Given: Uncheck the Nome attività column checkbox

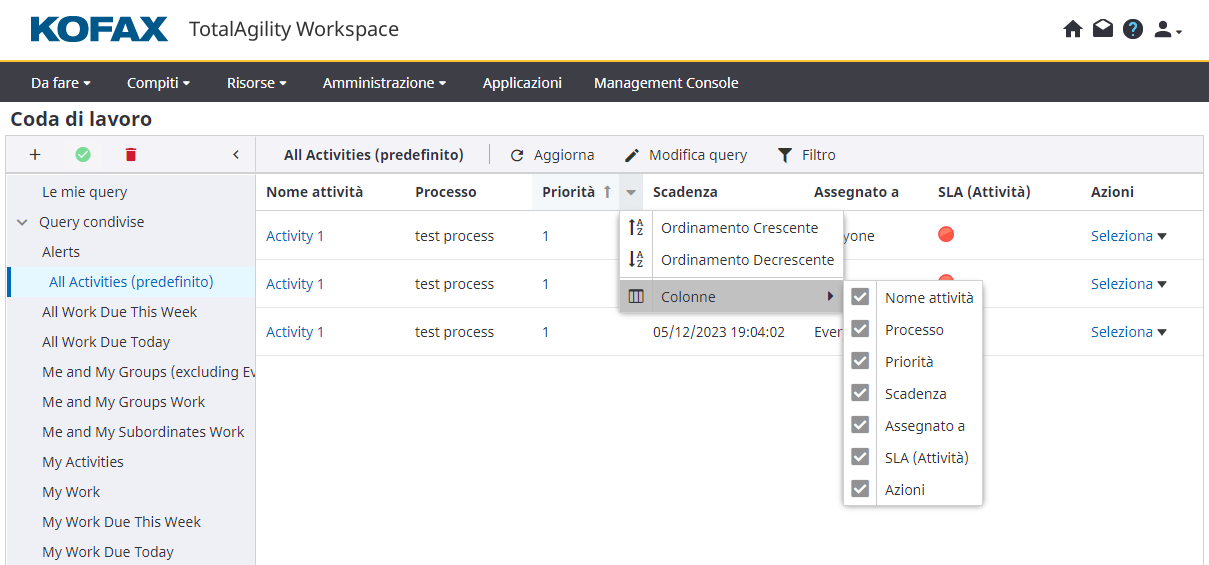Looking at the screenshot, I should [860, 297].
